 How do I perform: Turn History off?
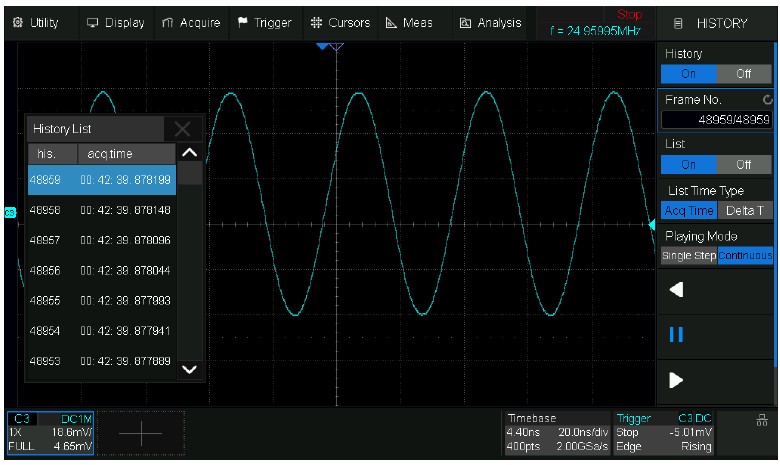coord(743,74)
